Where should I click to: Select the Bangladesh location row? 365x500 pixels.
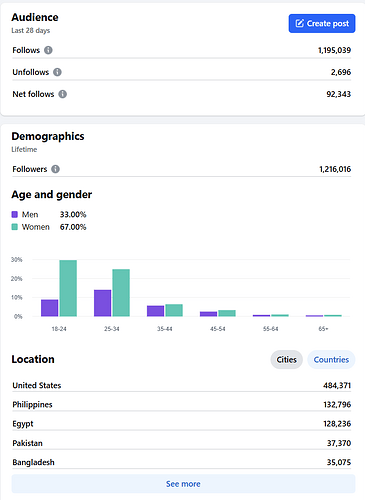(182, 462)
